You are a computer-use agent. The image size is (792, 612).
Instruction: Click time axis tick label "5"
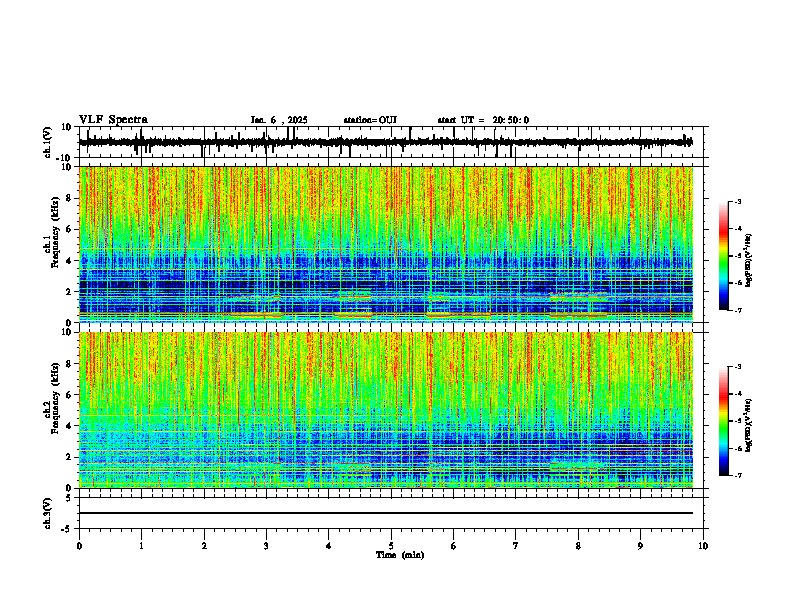(391, 546)
